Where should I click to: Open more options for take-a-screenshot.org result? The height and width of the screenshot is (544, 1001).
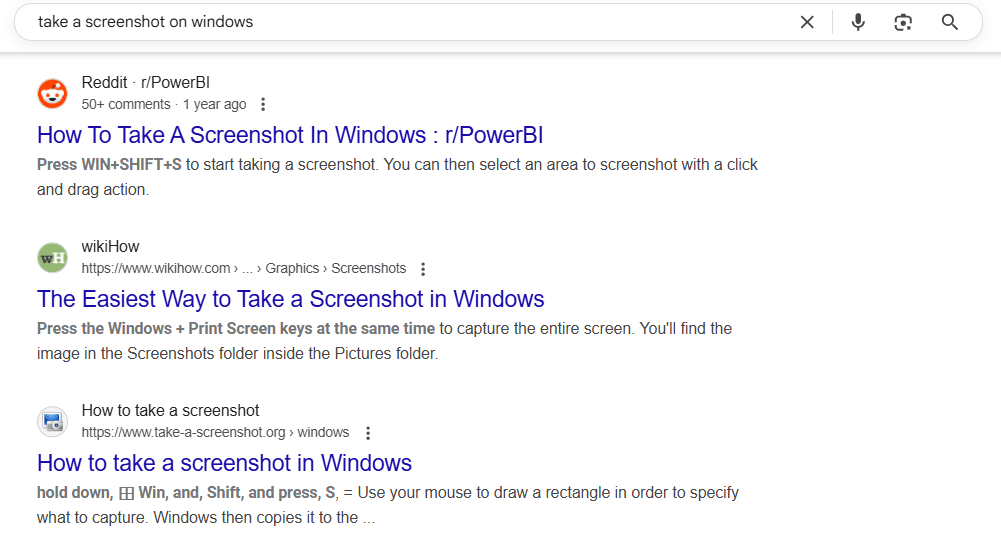click(368, 433)
